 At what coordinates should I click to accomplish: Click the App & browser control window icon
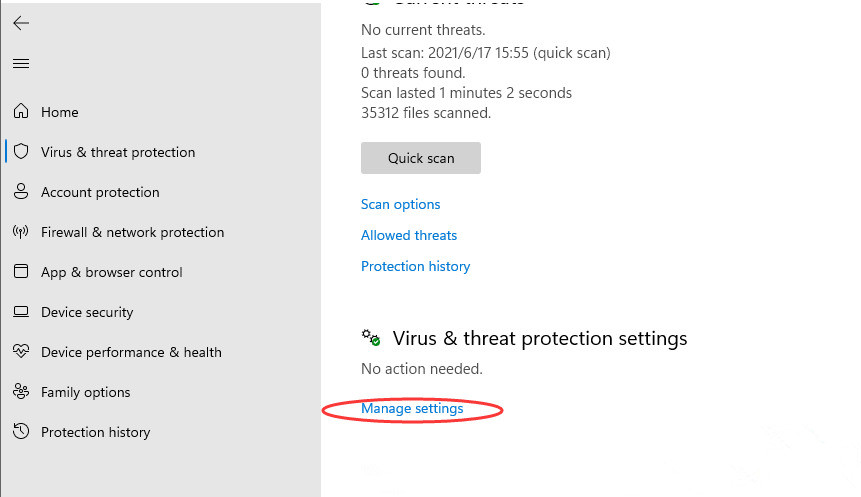point(21,272)
